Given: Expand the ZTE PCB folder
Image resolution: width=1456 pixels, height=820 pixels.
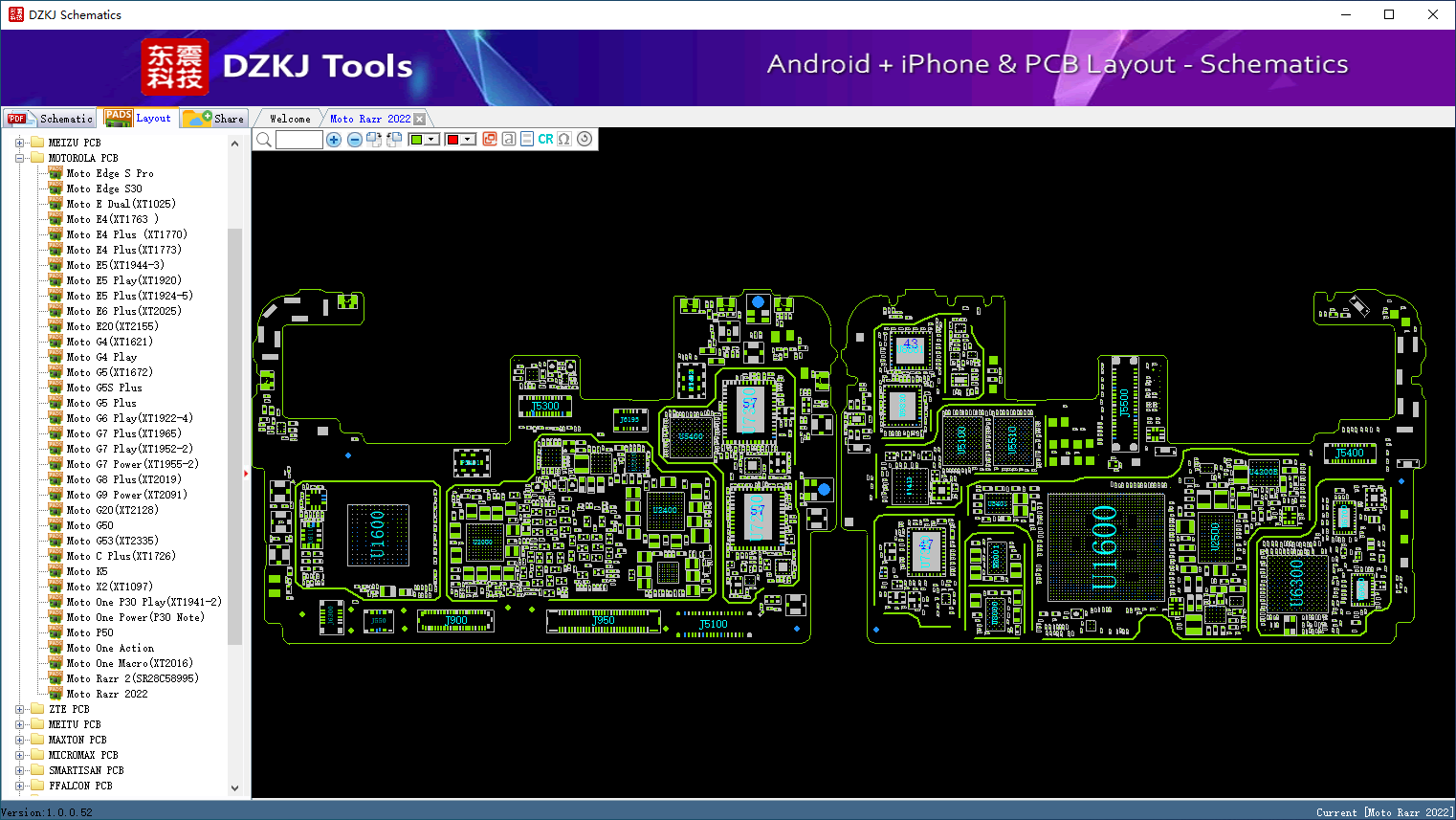Looking at the screenshot, I should (x=19, y=709).
